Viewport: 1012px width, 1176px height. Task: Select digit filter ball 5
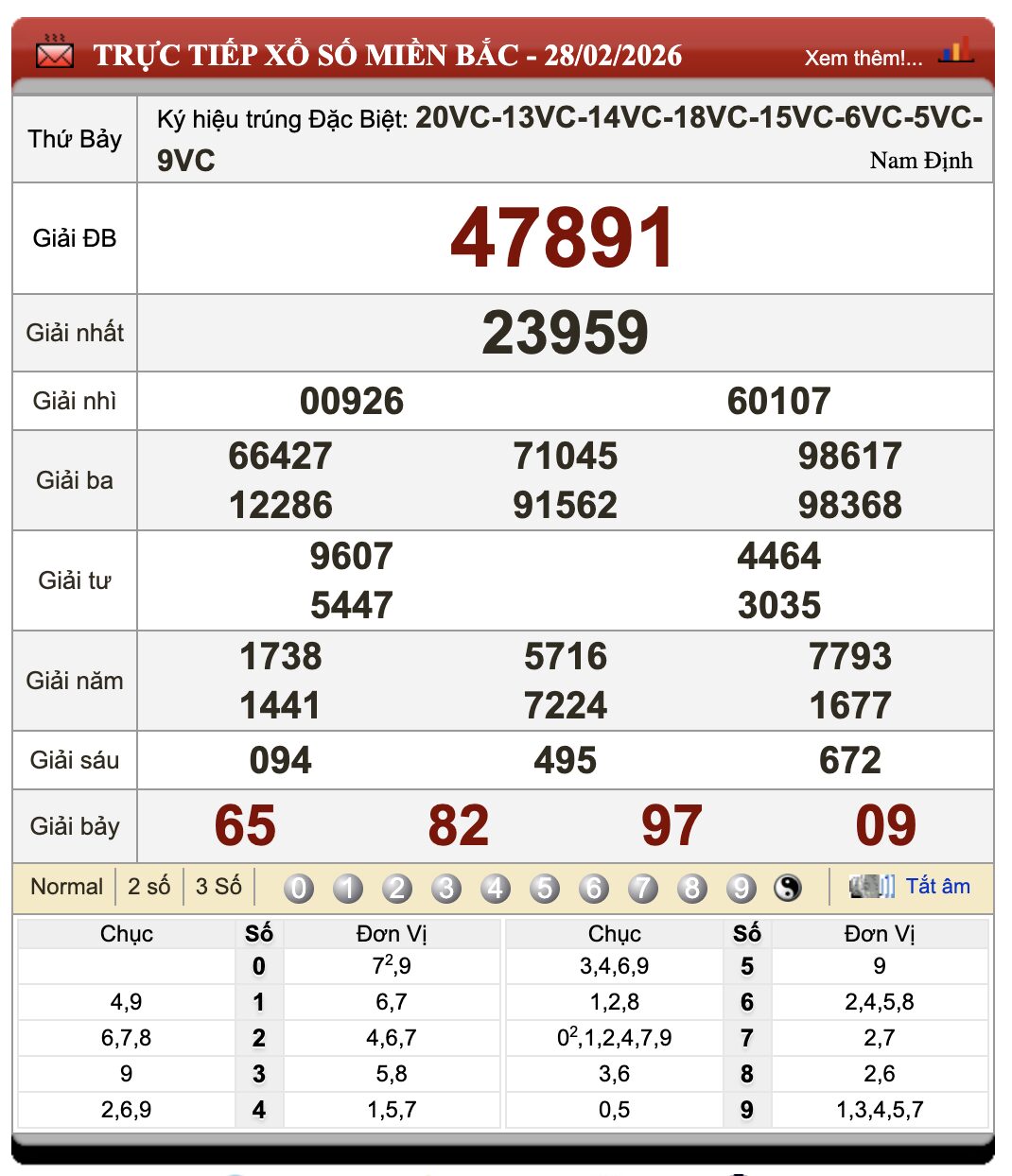(x=545, y=888)
